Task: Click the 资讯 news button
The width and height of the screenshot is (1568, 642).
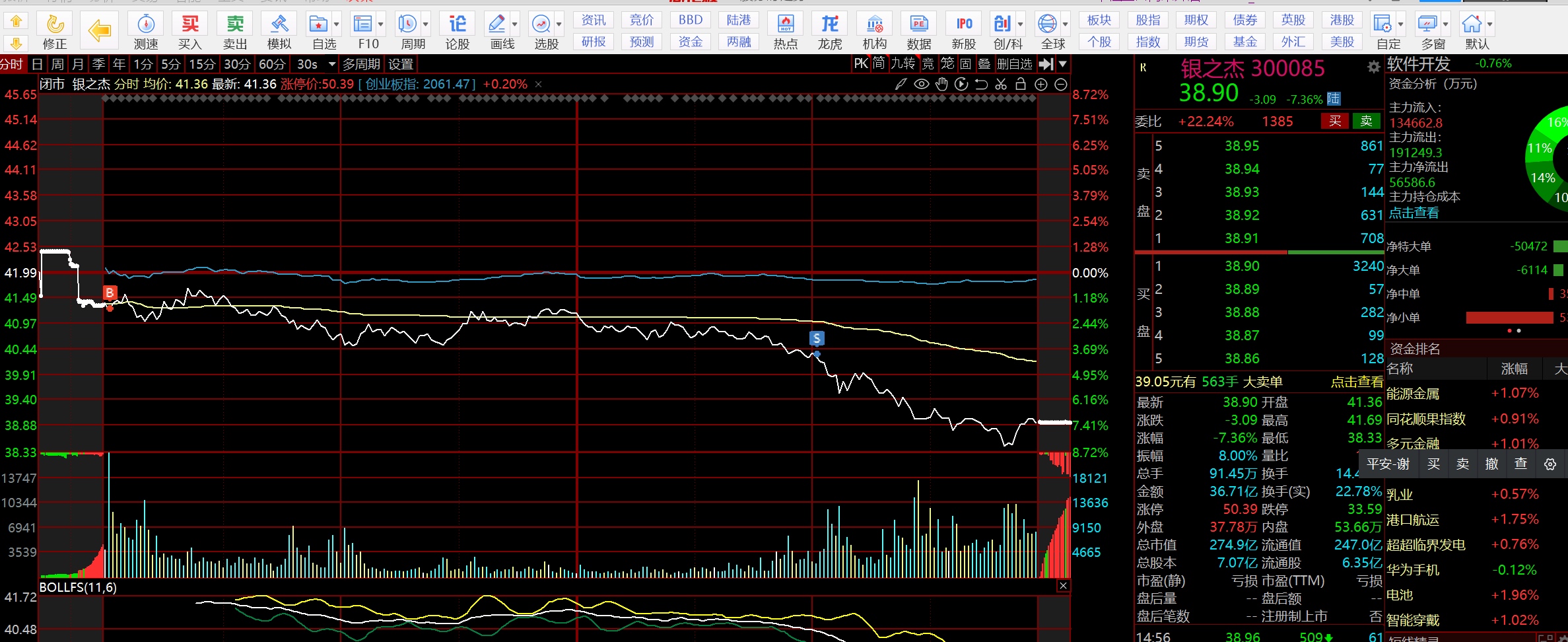Action: tap(594, 20)
